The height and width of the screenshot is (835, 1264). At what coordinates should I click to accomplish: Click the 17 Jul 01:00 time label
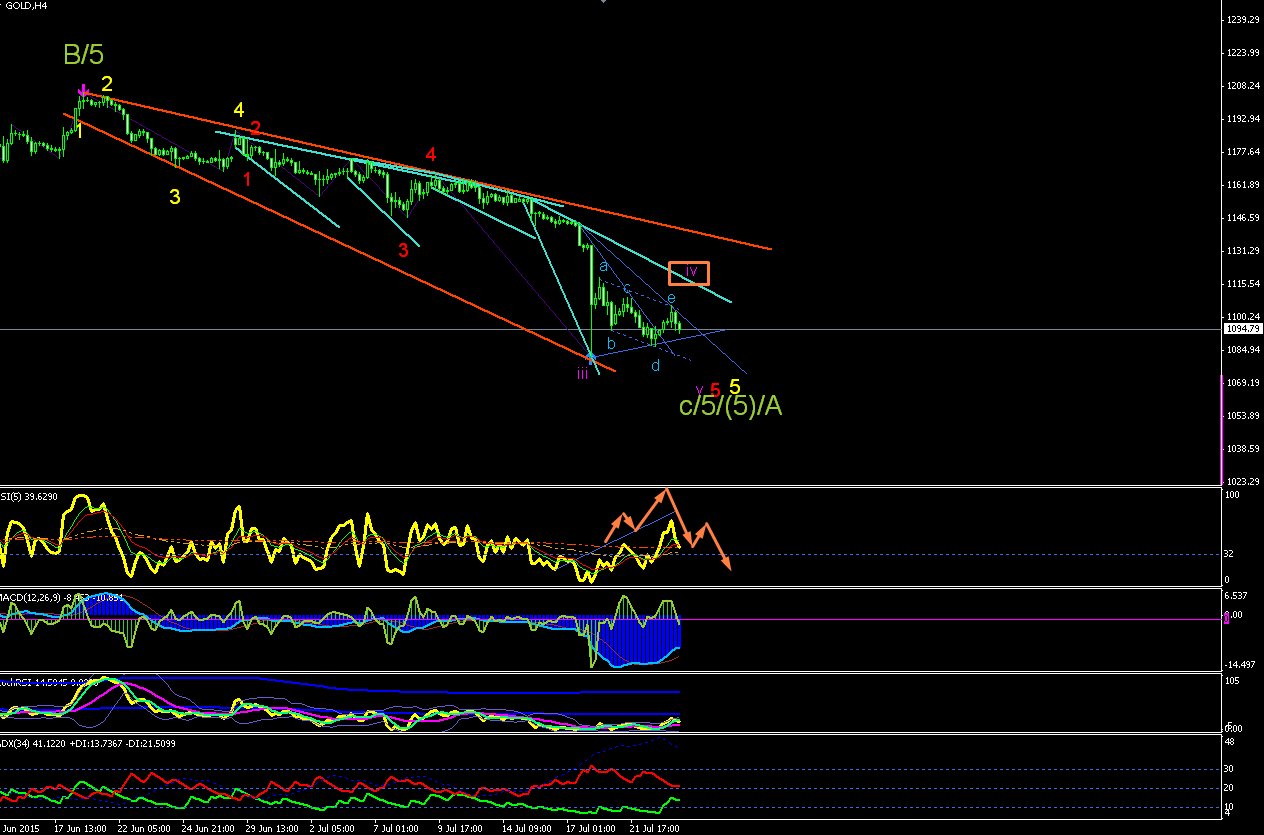point(593,829)
